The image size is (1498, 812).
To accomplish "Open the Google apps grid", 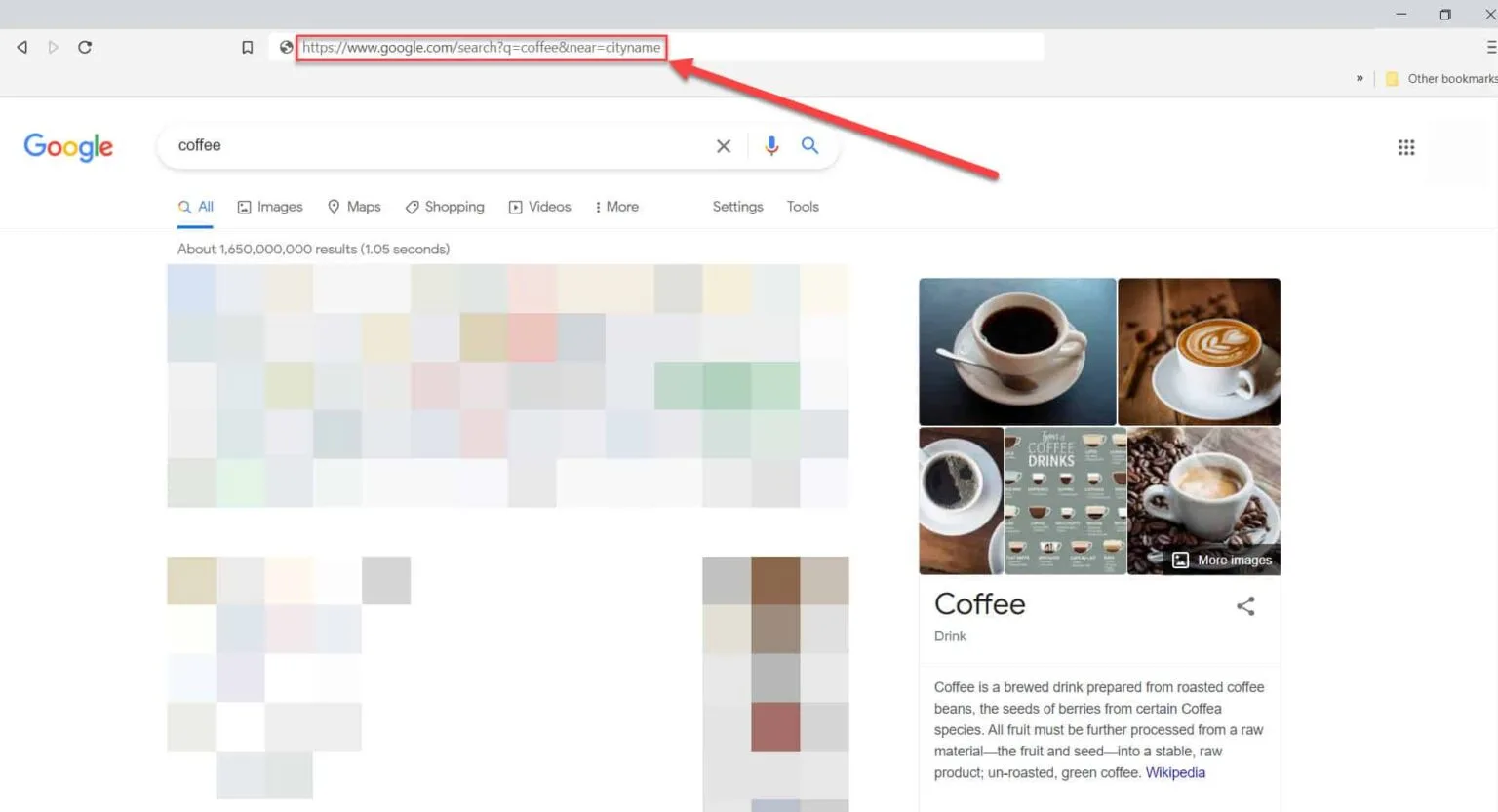I will pyautogui.click(x=1405, y=146).
